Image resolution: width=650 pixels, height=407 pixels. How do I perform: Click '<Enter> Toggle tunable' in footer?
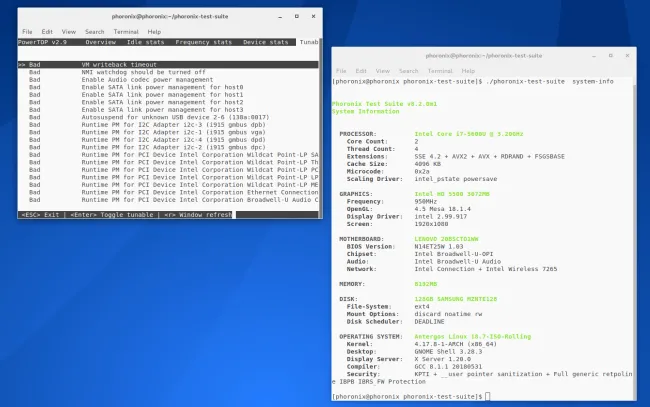click(112, 215)
